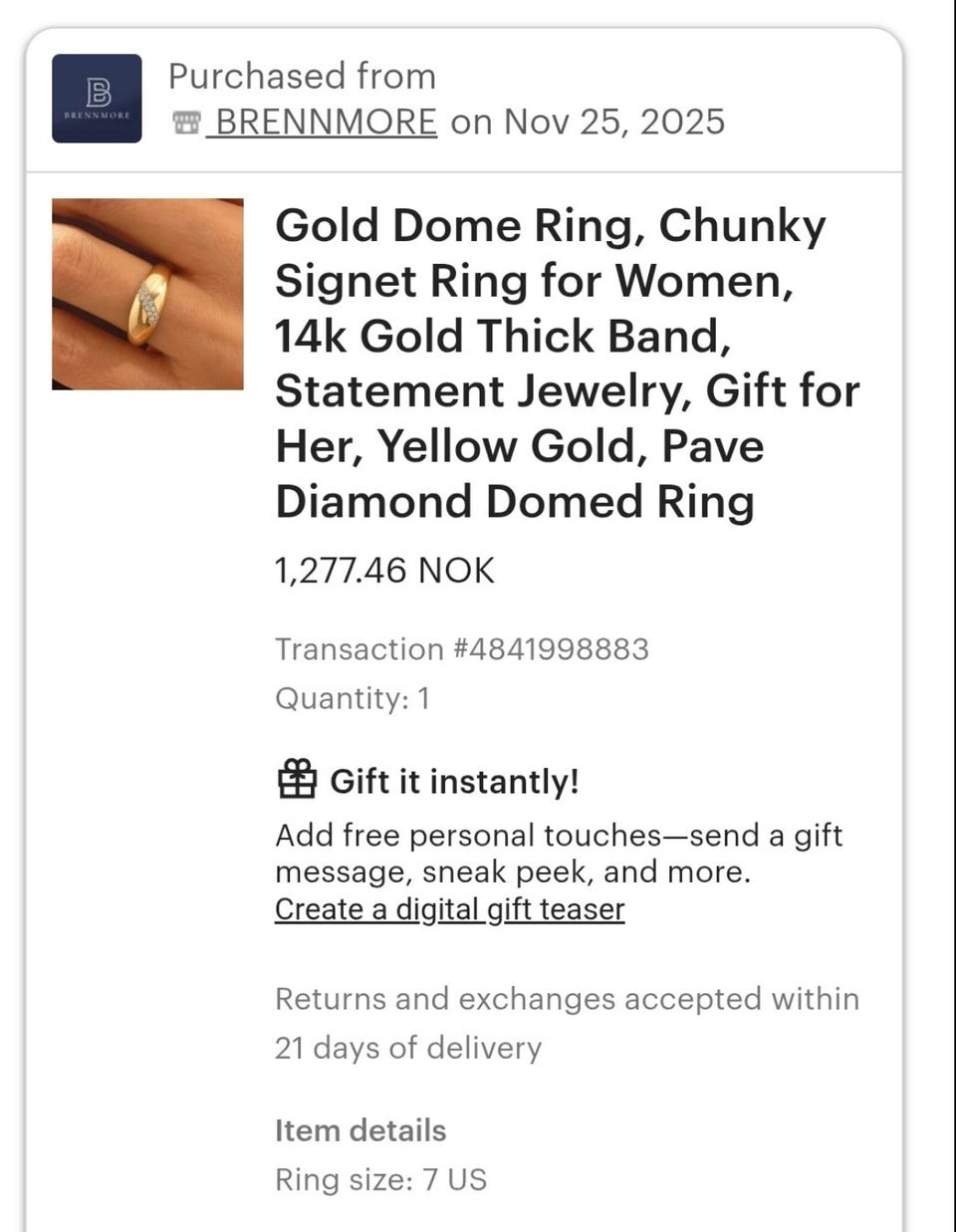The width and height of the screenshot is (956, 1232).
Task: Click the 1,277.46 NOK price
Action: point(384,571)
